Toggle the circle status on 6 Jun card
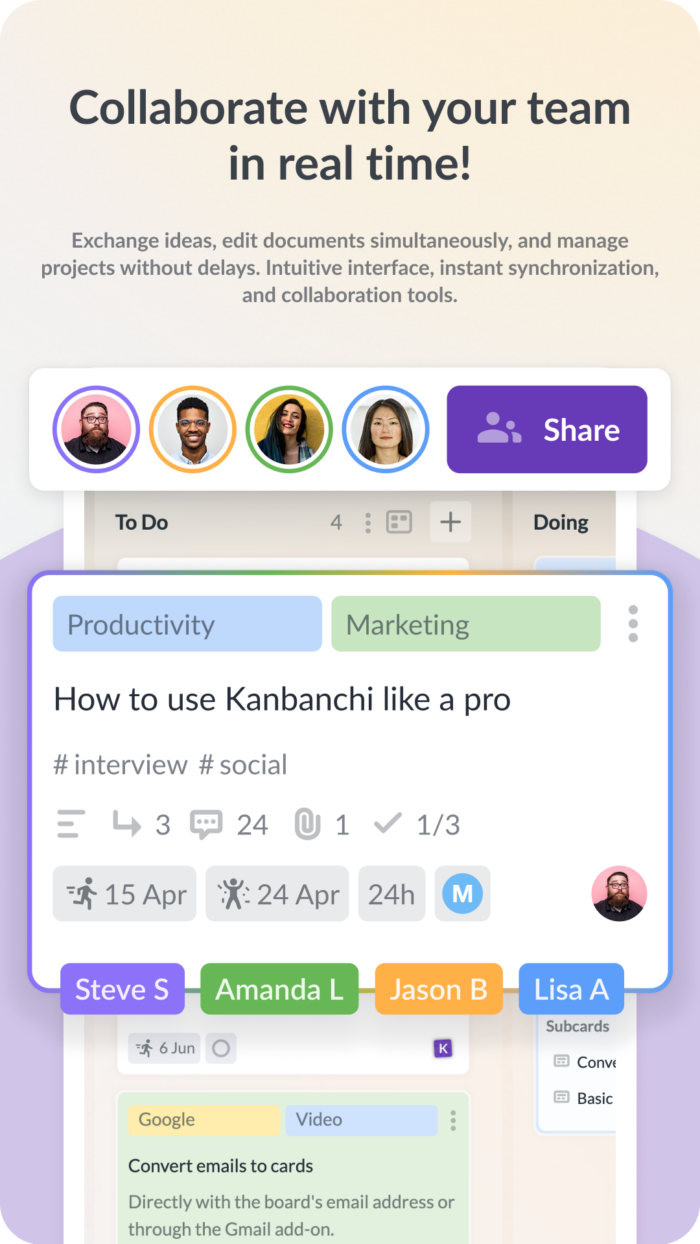This screenshot has width=700, height=1244. pos(222,1048)
